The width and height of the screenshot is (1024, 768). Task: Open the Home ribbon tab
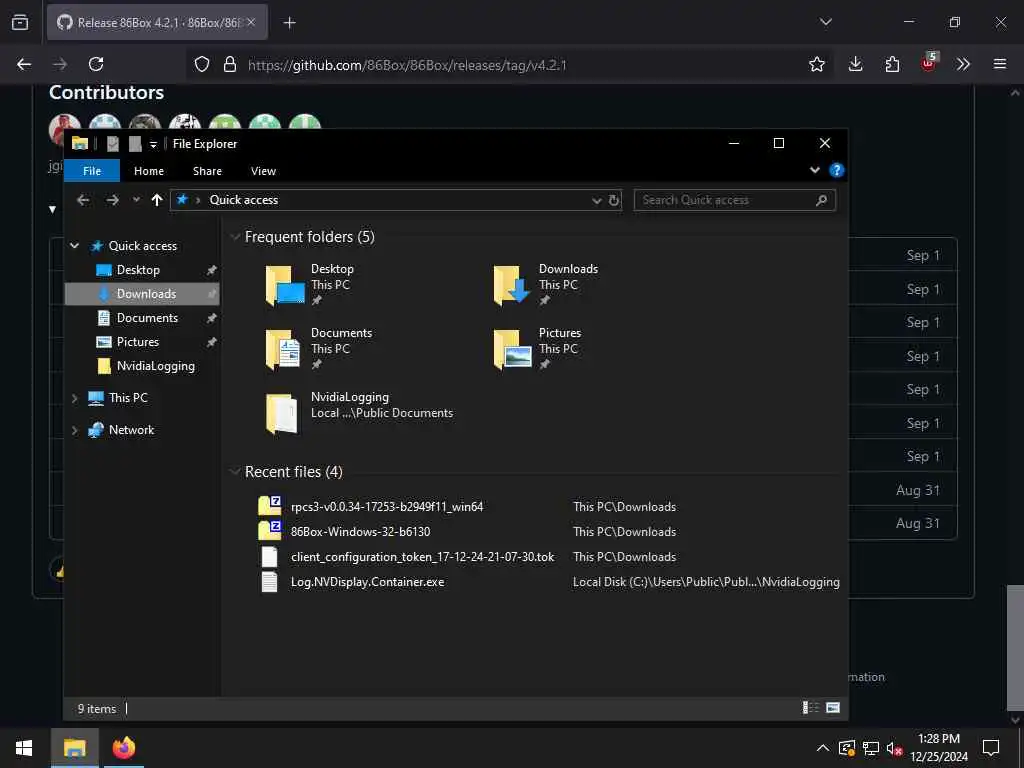[149, 170]
